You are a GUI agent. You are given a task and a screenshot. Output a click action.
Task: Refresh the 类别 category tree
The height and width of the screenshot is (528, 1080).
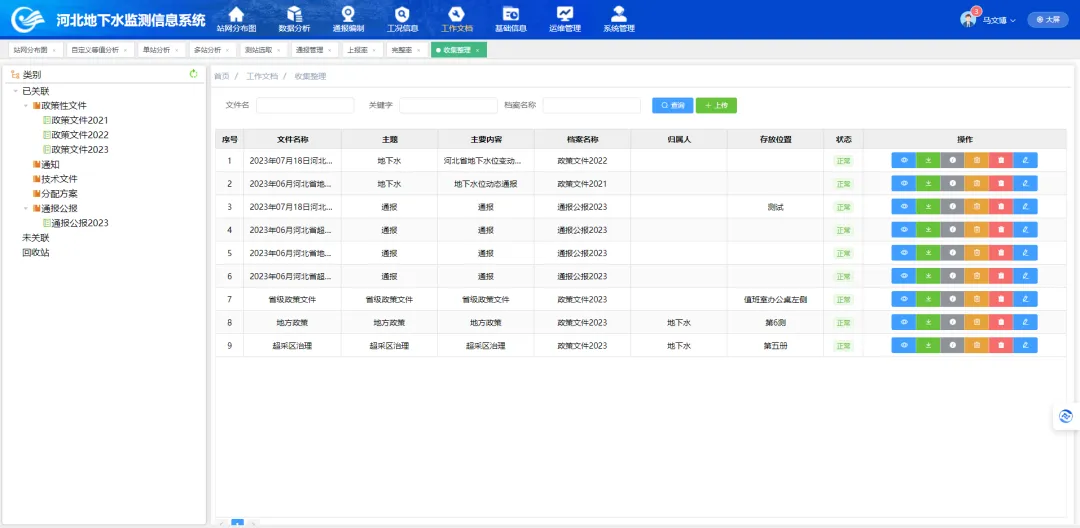[x=194, y=74]
